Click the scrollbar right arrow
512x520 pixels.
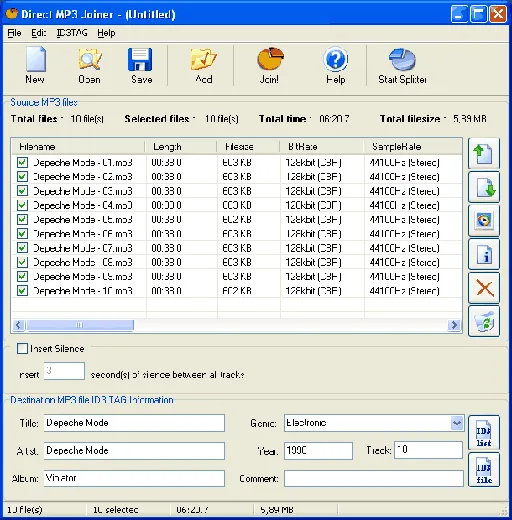click(x=454, y=325)
